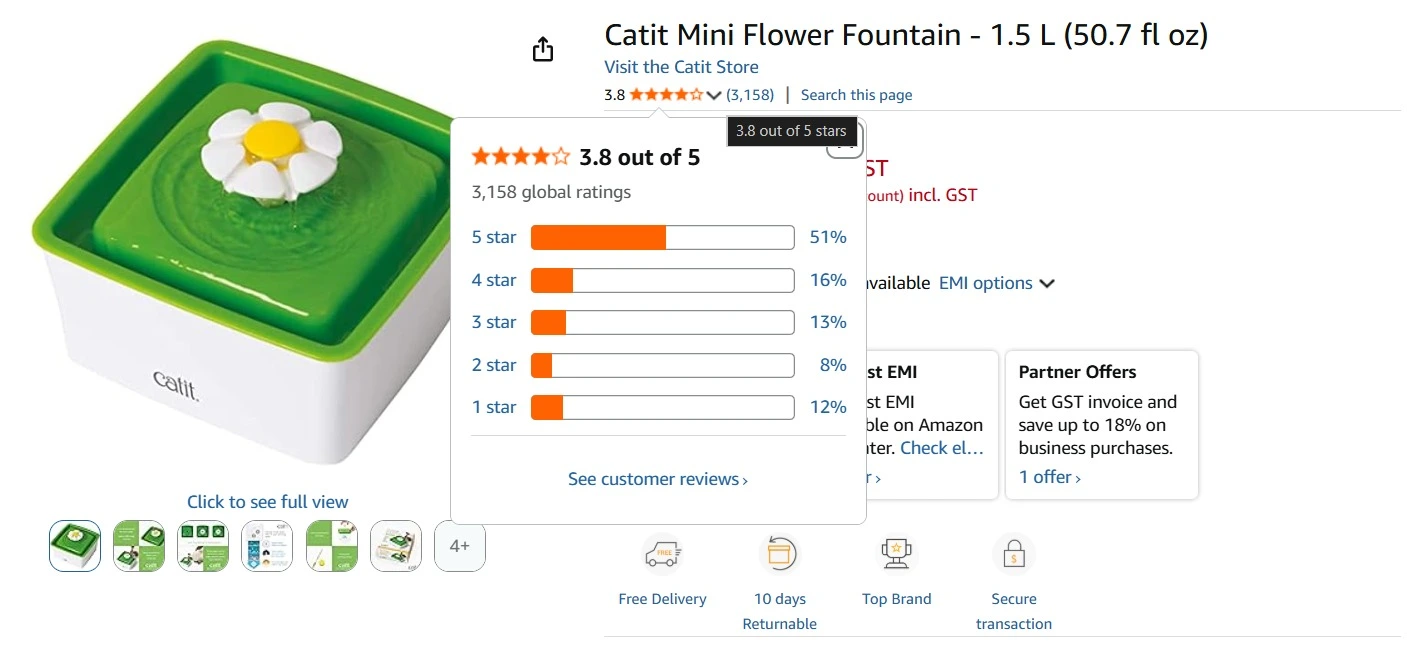Filter reviews by 1 star rating

click(494, 407)
